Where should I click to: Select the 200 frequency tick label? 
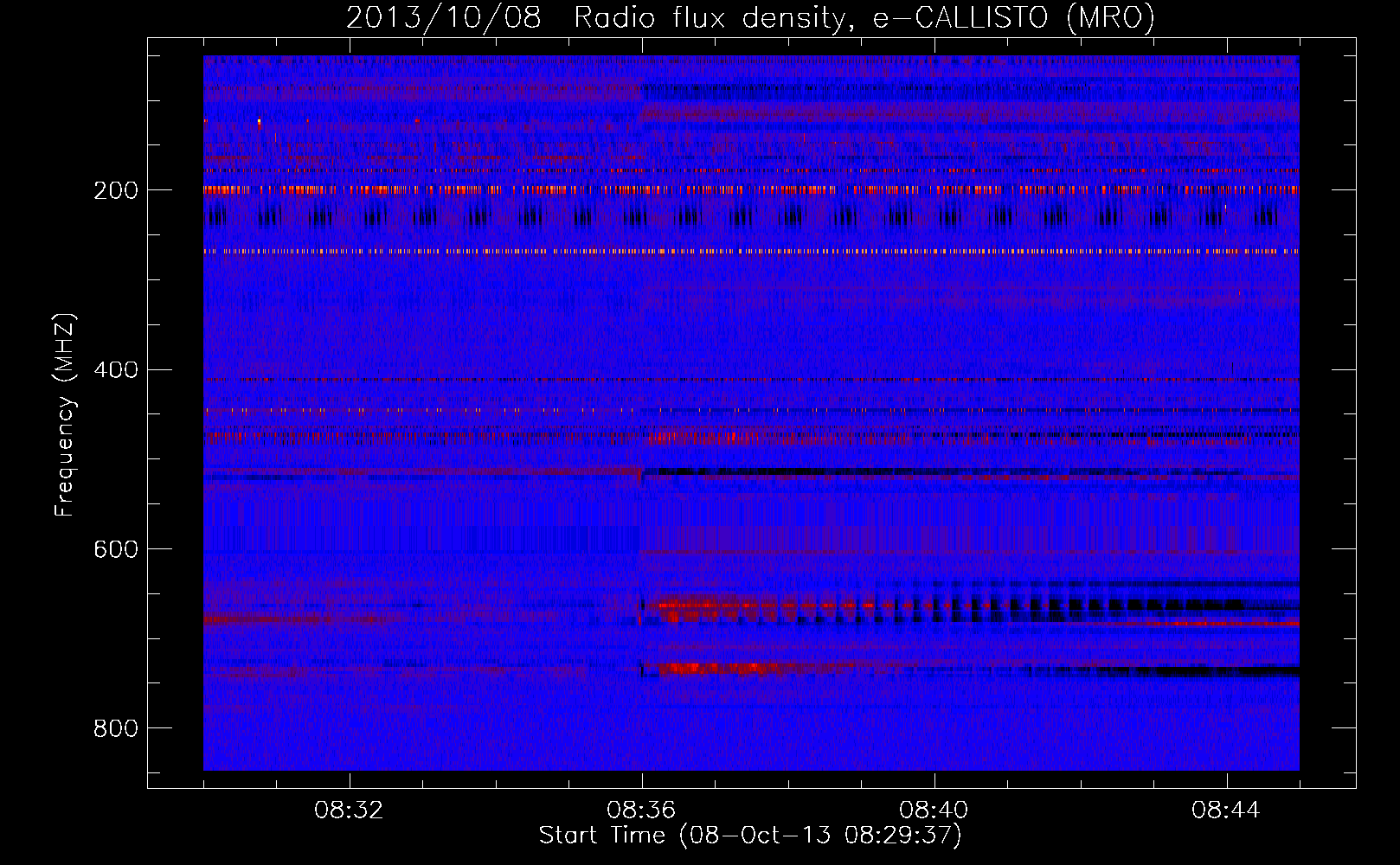[116, 190]
